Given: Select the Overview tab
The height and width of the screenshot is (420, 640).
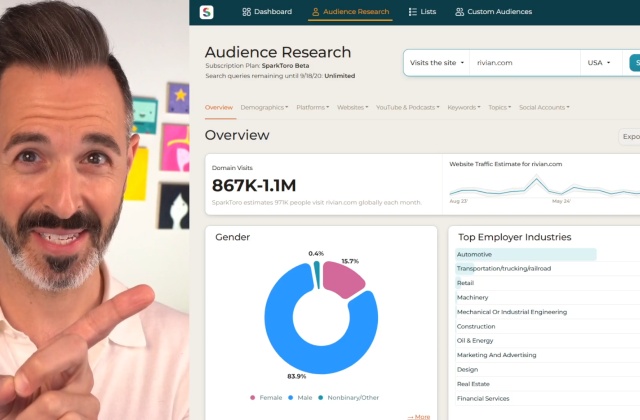Looking at the screenshot, I should coord(219,107).
